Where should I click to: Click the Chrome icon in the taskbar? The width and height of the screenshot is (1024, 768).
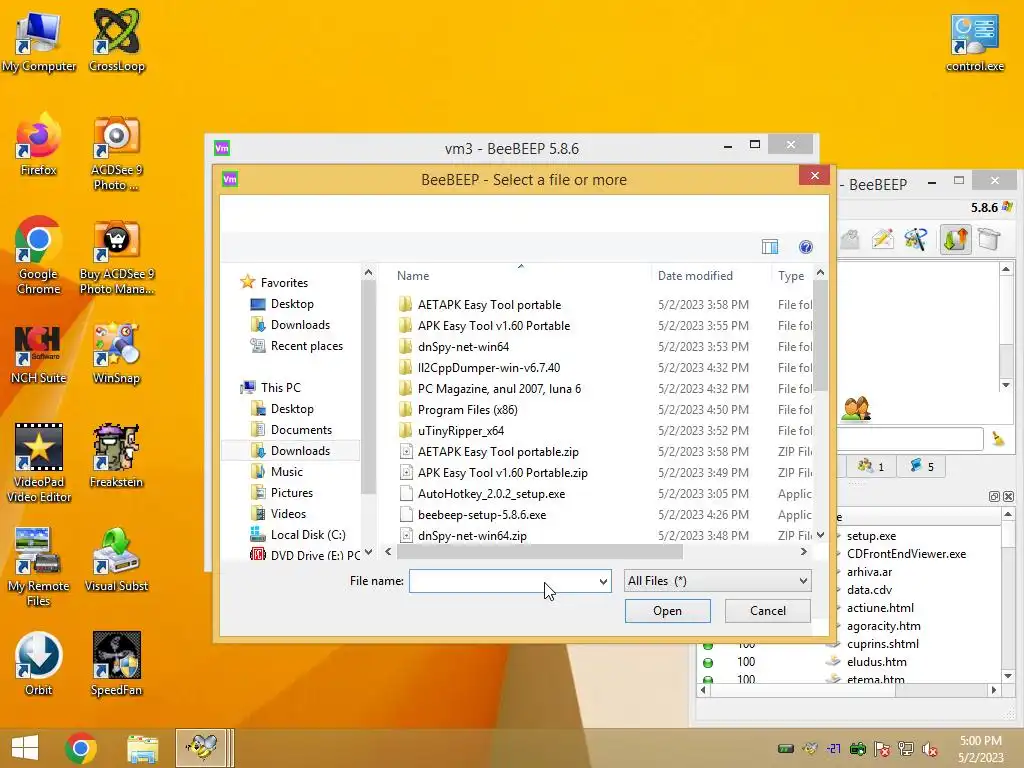81,748
